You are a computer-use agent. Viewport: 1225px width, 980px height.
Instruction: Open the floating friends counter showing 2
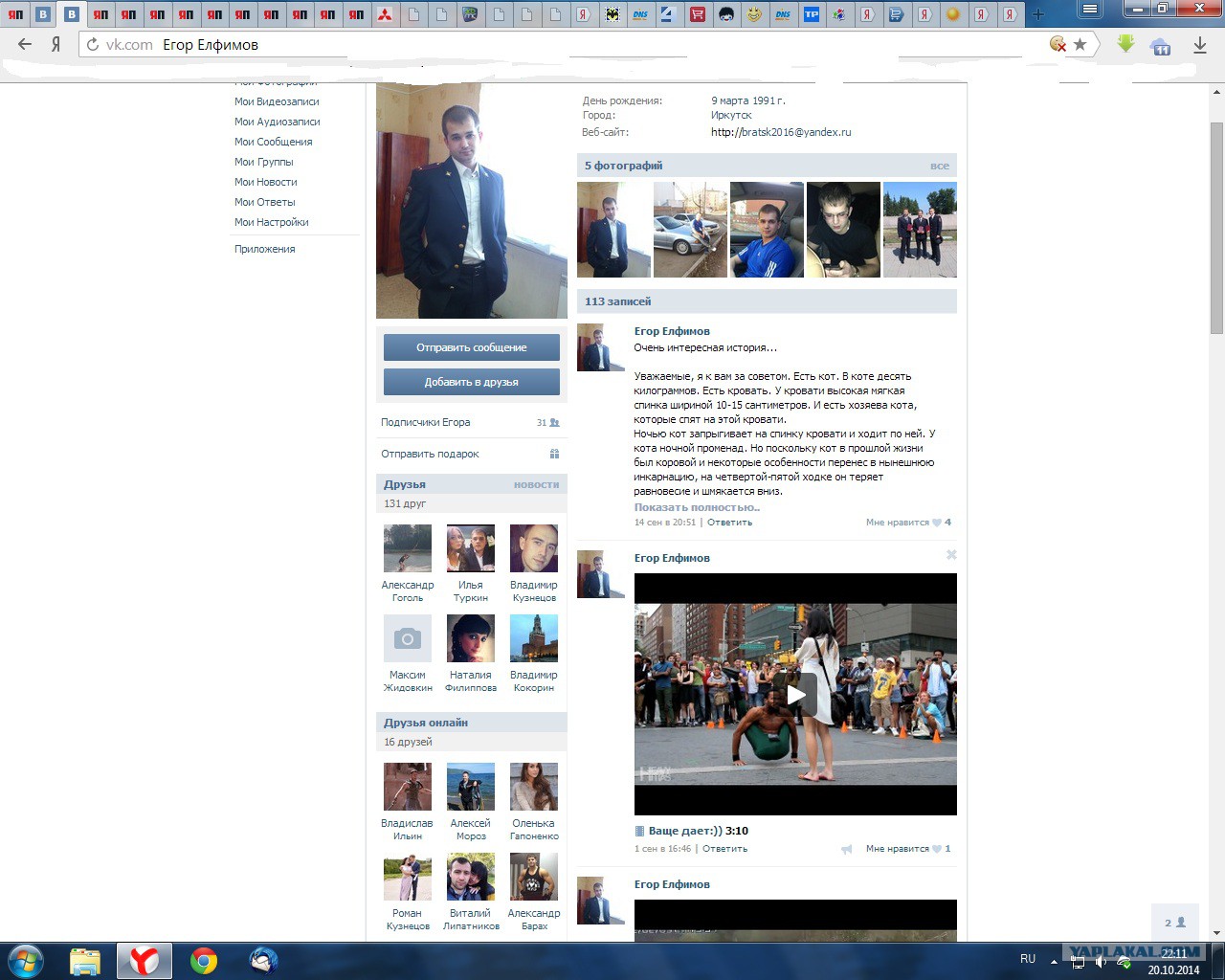1174,923
